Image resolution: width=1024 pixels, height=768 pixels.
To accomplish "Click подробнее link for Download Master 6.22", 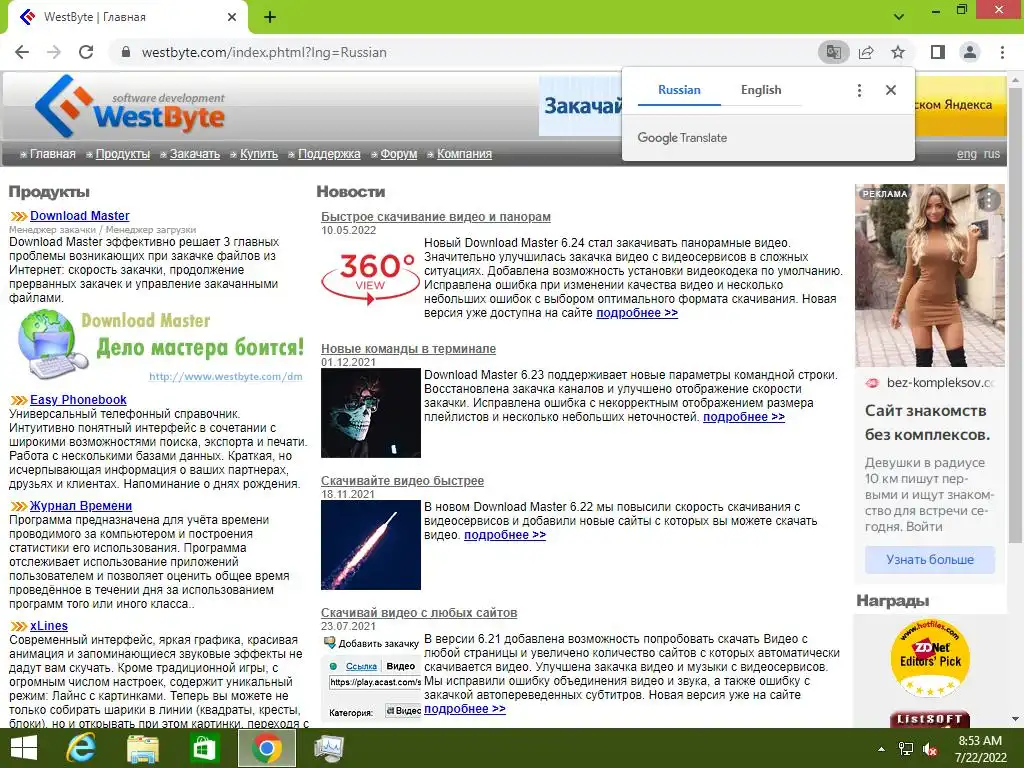I will click(x=505, y=535).
